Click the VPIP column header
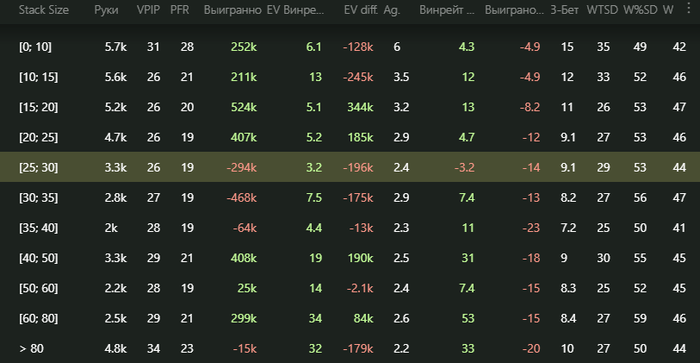Image resolution: width=700 pixels, height=363 pixels. [148, 10]
